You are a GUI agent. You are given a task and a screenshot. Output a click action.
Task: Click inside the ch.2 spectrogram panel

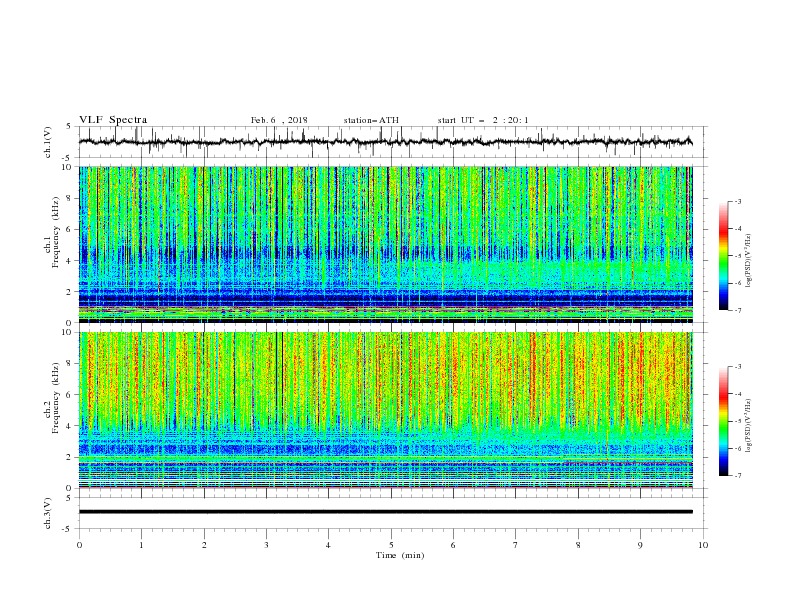click(x=385, y=410)
